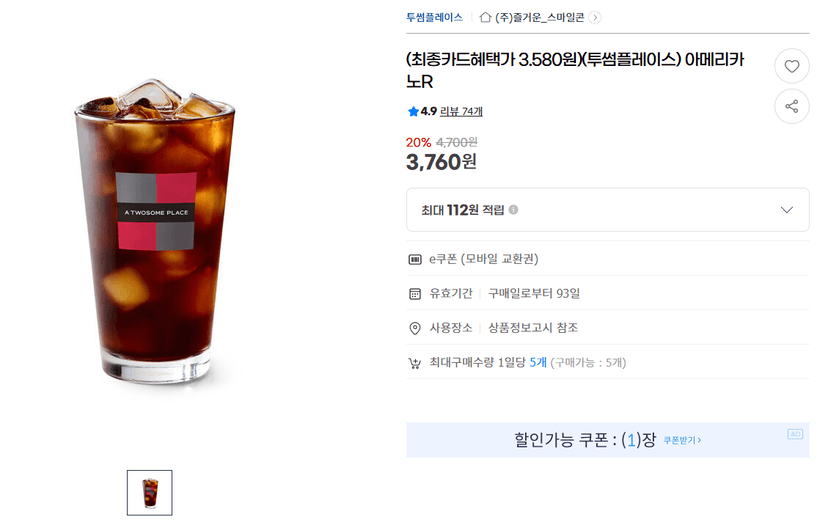Click the share icon button

click(792, 106)
